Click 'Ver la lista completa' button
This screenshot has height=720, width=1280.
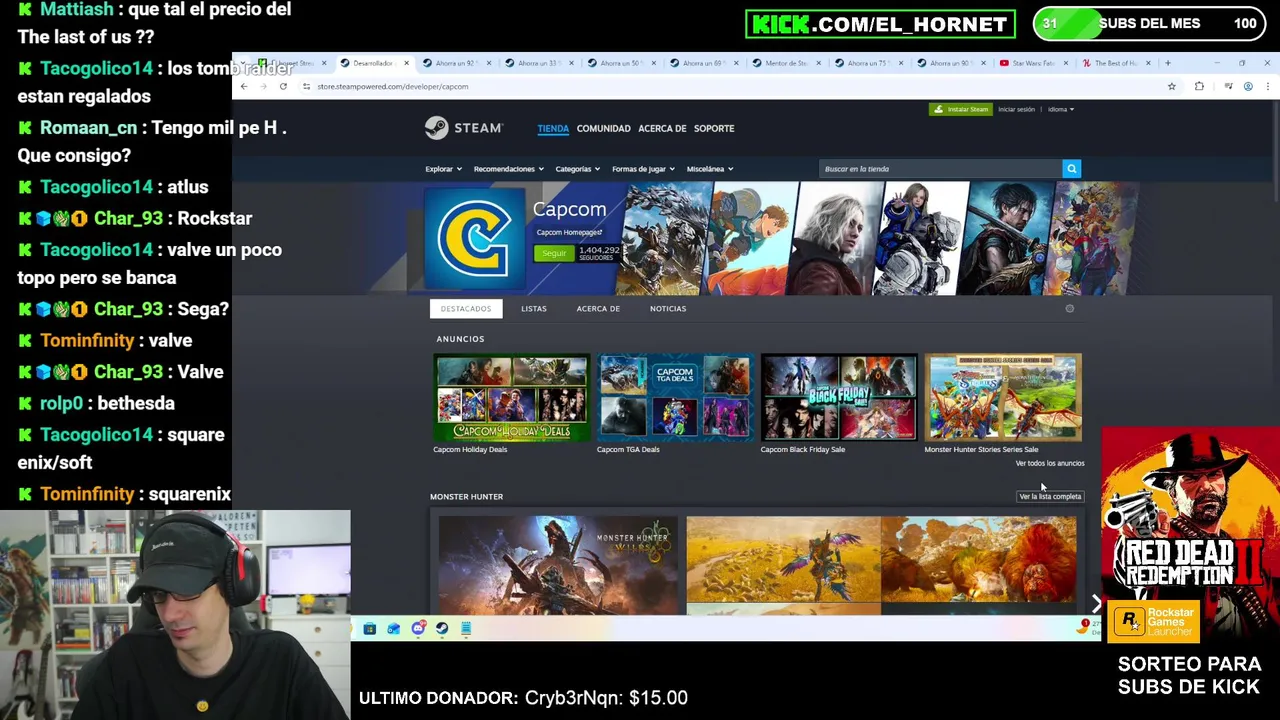click(x=1050, y=496)
